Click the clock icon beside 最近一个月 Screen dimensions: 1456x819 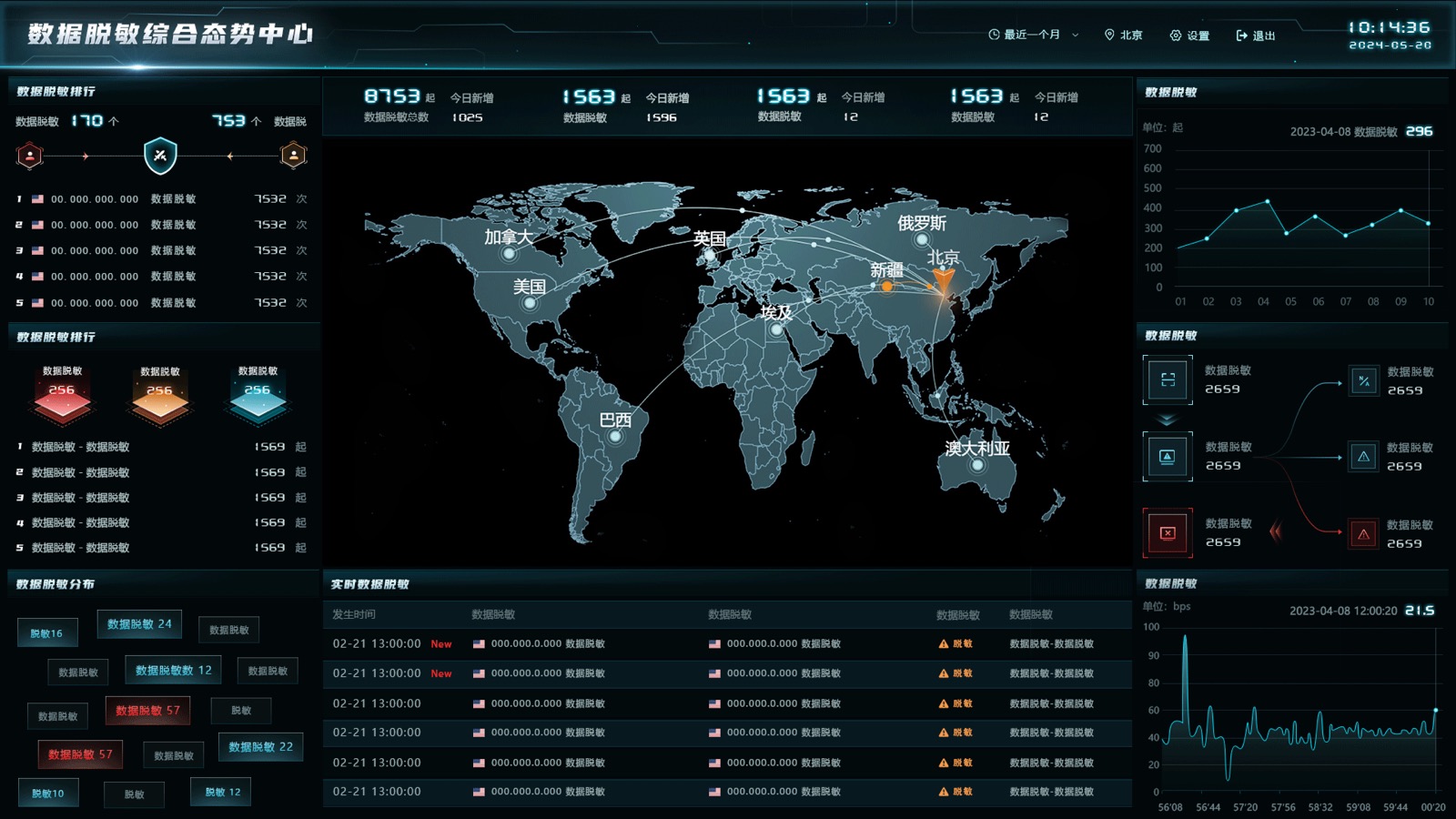click(994, 35)
